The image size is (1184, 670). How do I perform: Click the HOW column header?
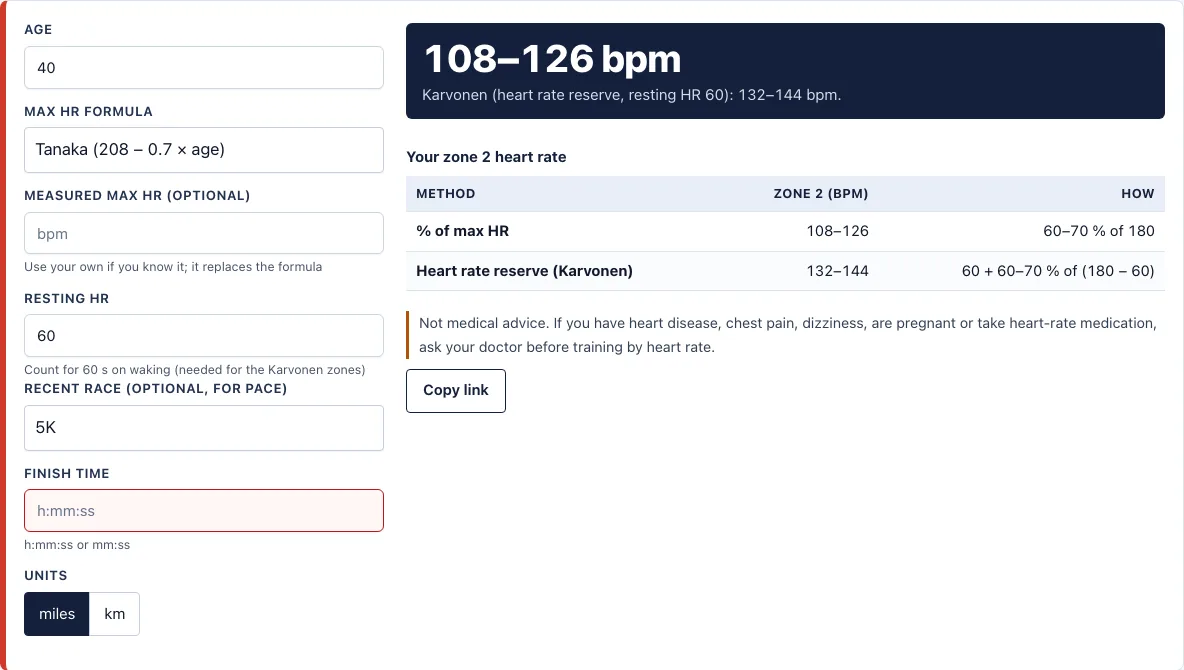[x=1138, y=193]
